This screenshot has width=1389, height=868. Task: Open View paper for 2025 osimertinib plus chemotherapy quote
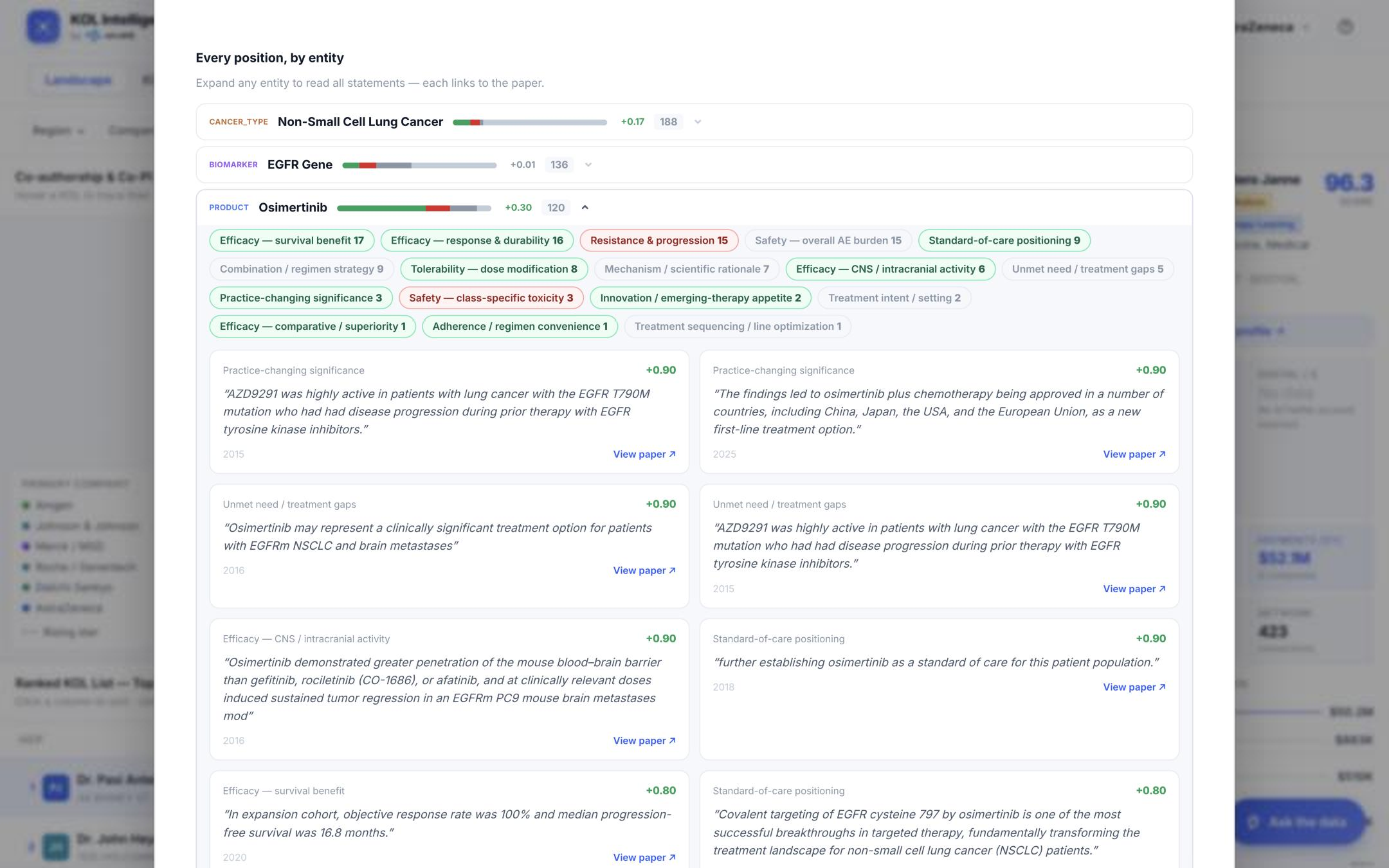[x=1134, y=454]
